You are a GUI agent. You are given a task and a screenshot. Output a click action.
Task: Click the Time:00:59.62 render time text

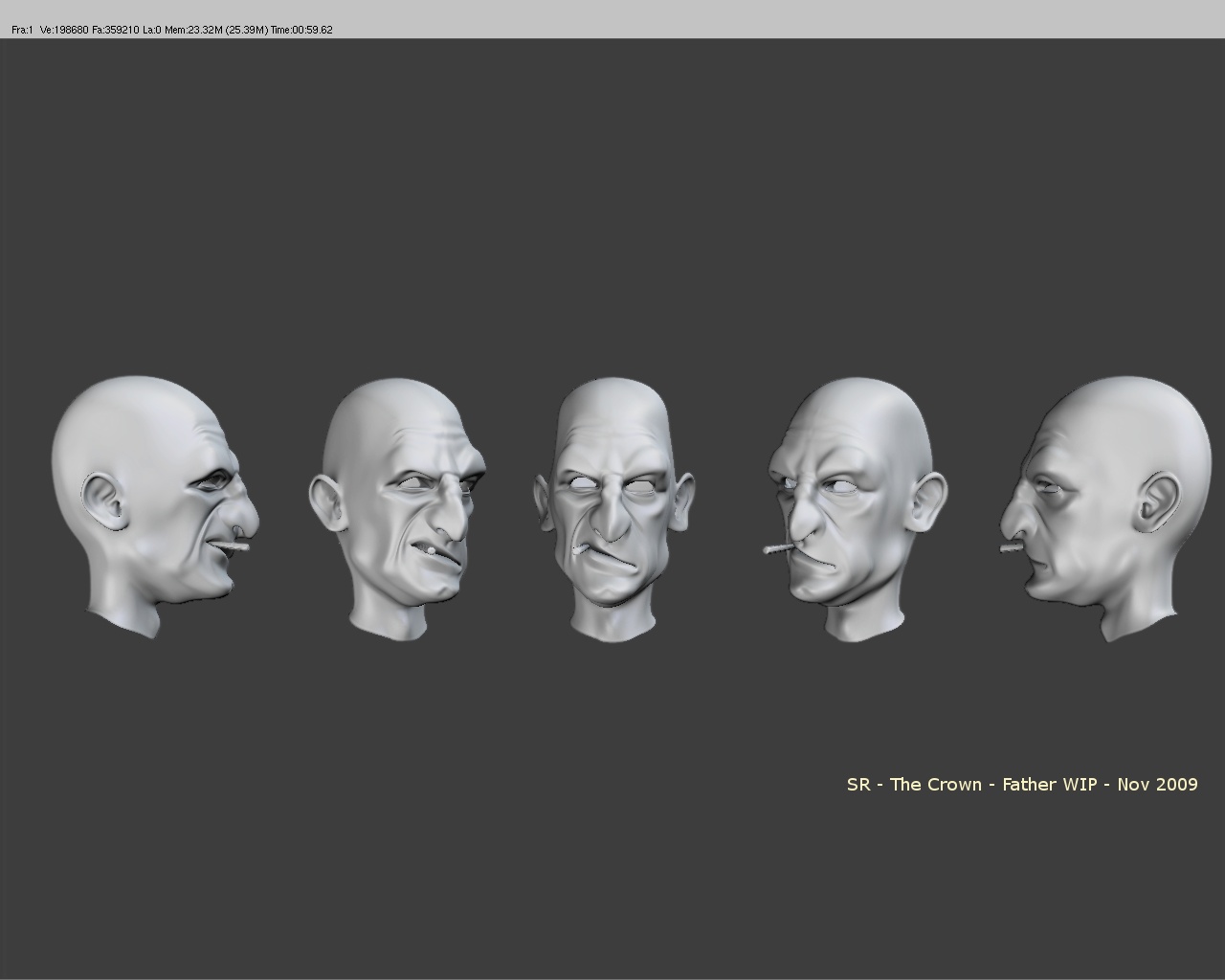pyautogui.click(x=301, y=30)
